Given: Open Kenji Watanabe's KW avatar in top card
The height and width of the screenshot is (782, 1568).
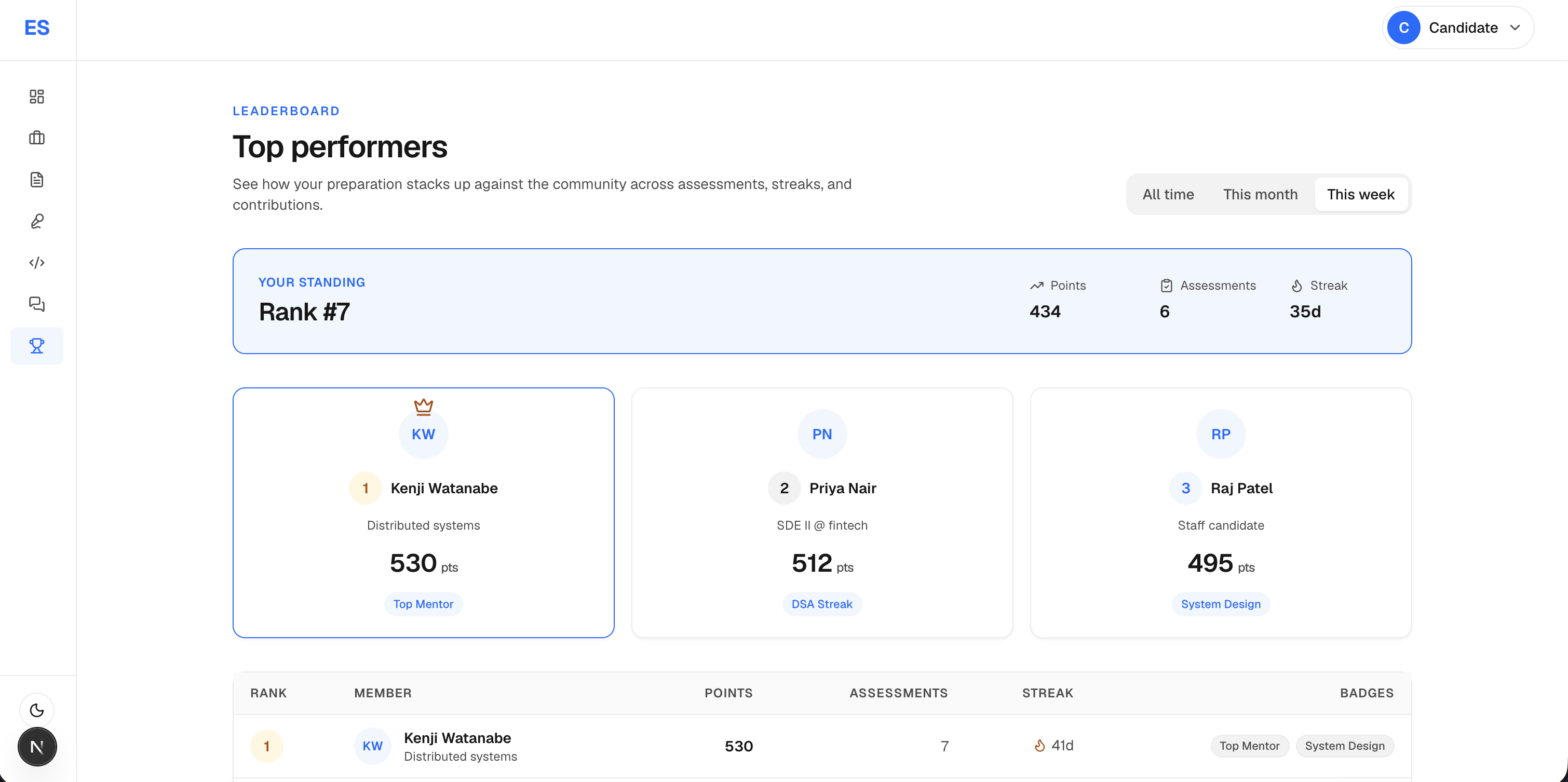Looking at the screenshot, I should 423,434.
